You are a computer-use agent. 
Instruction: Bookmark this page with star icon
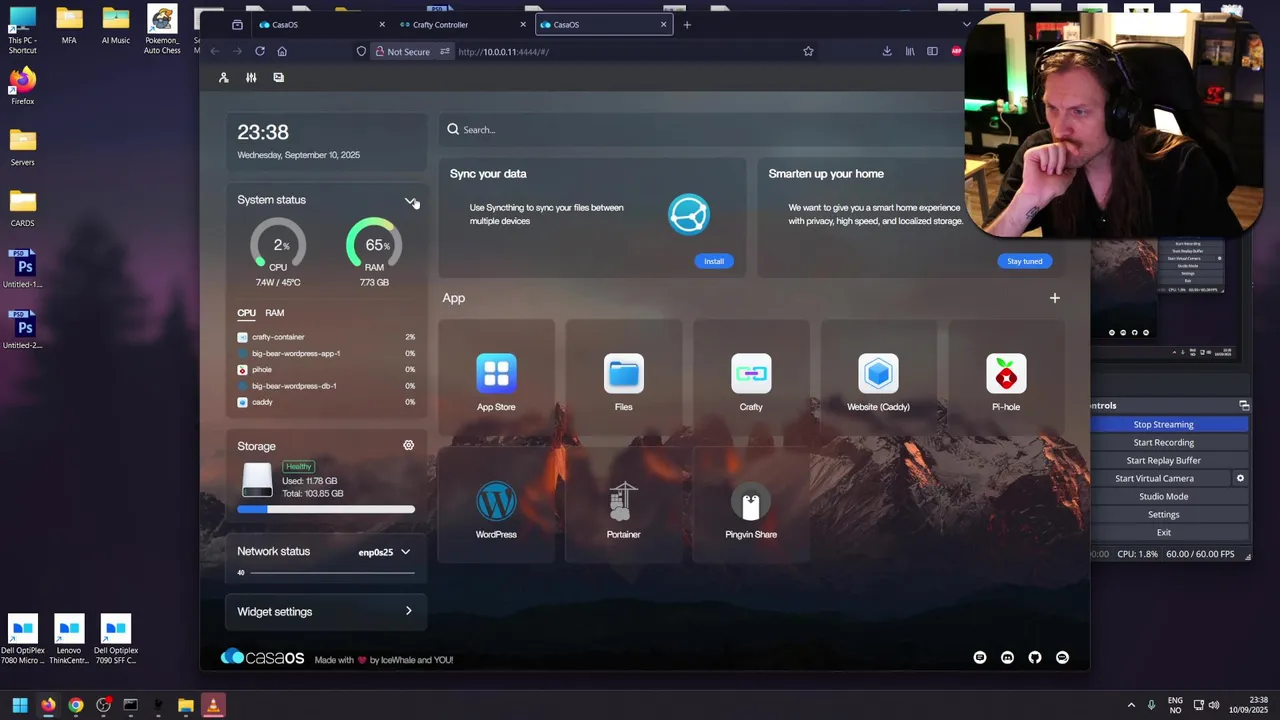(808, 51)
